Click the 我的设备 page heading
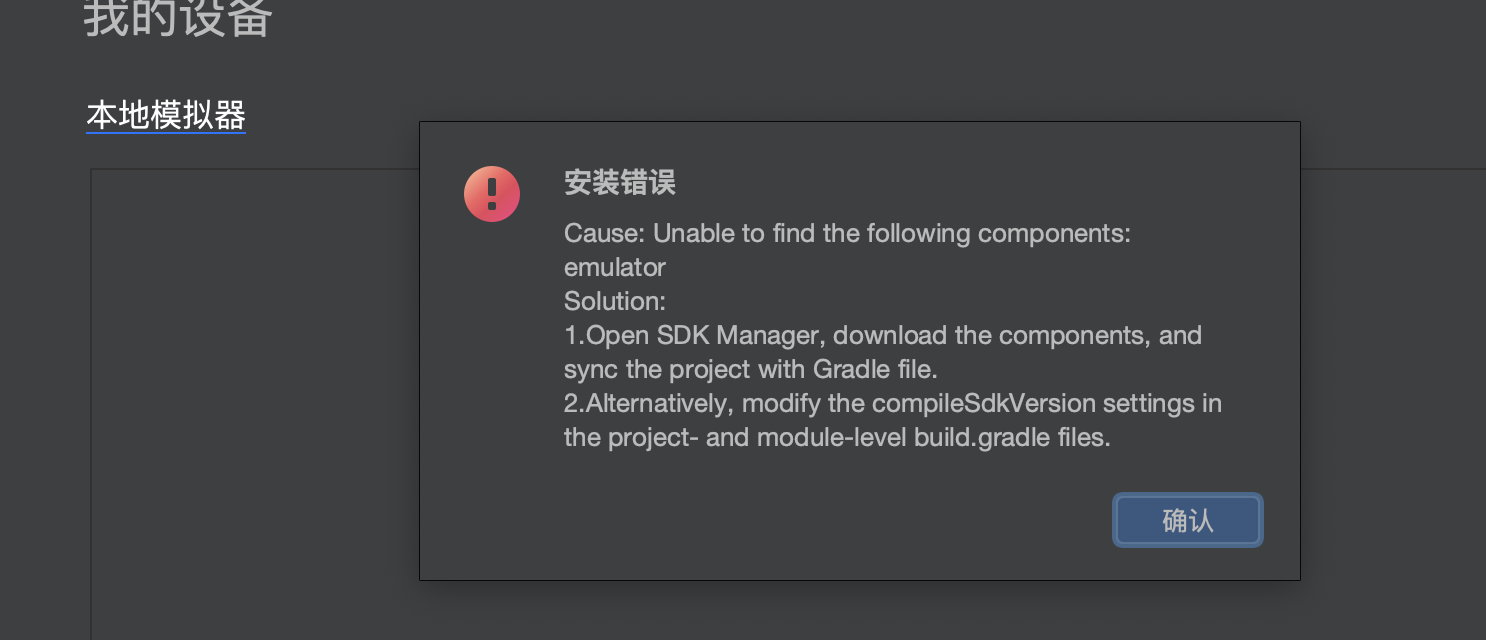 click(178, 17)
